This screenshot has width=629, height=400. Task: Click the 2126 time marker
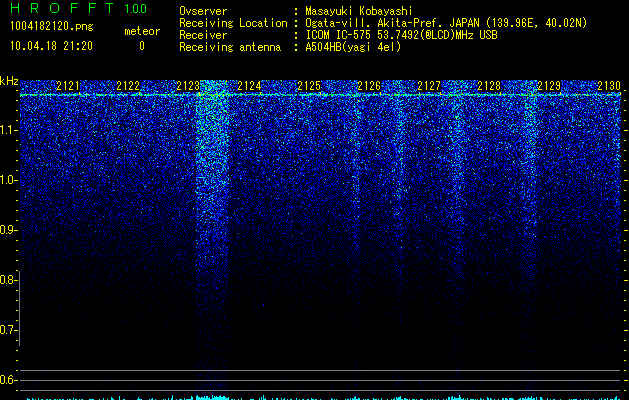coord(369,86)
